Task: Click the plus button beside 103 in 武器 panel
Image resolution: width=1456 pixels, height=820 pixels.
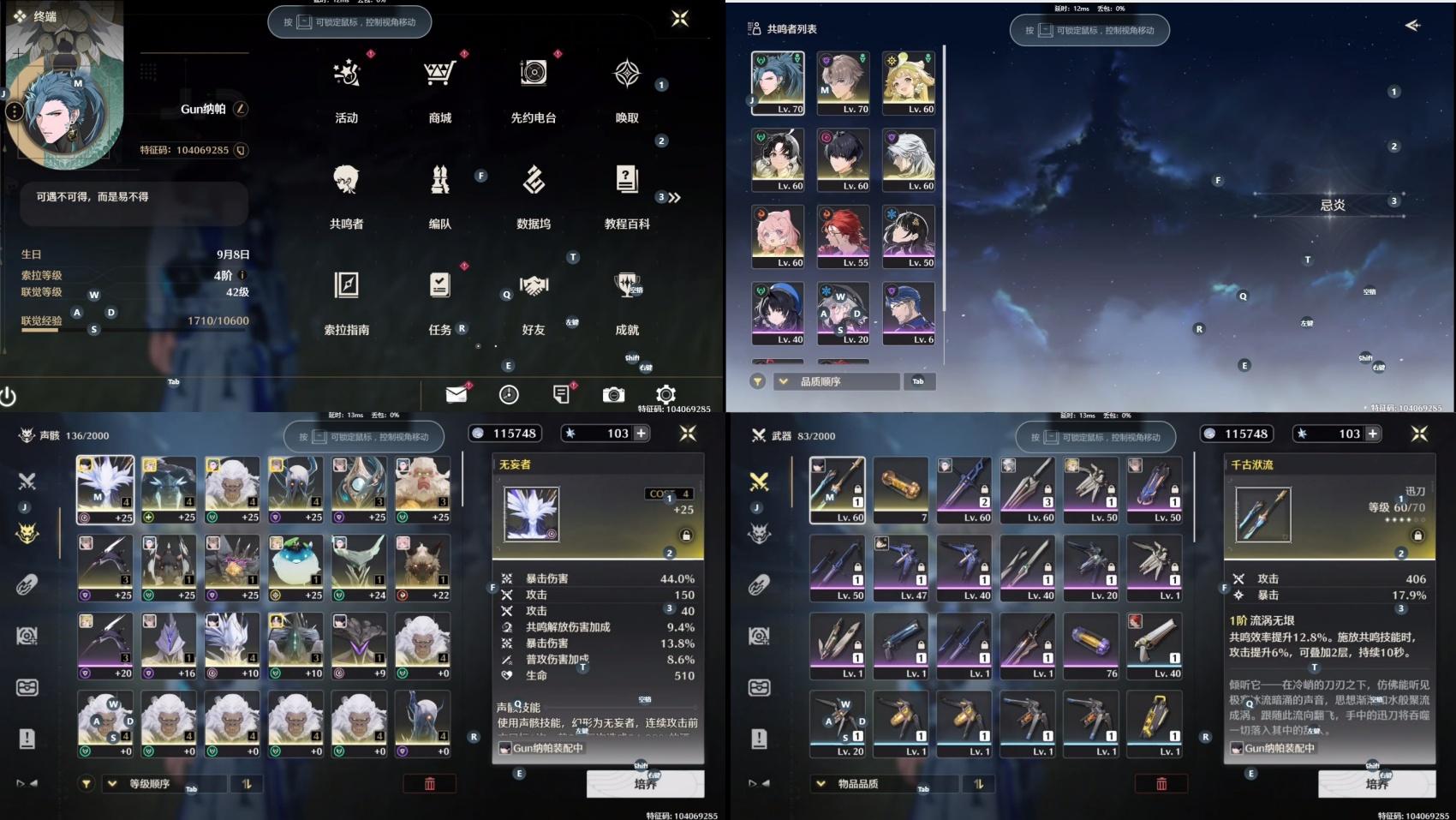Action: tap(1372, 434)
